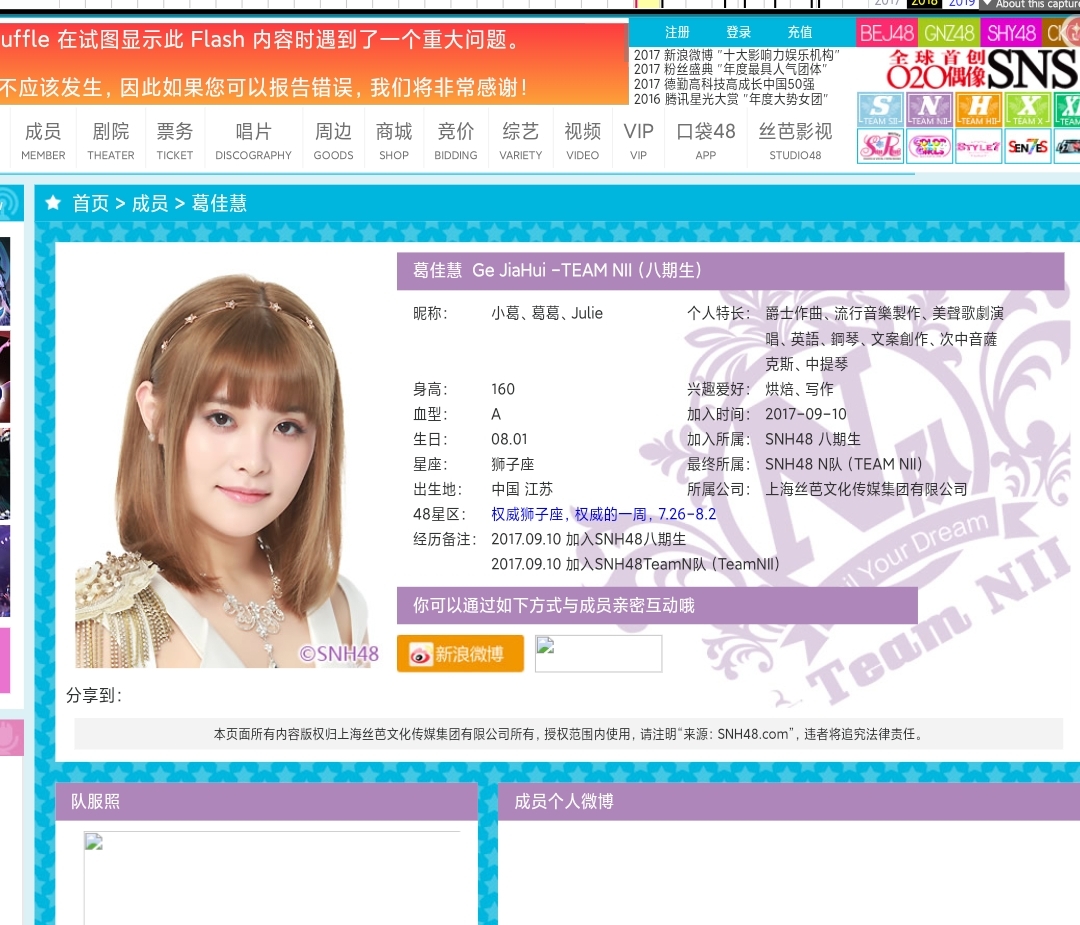Open the 新浪微博 Weibo button
The height and width of the screenshot is (925, 1080).
coord(460,653)
